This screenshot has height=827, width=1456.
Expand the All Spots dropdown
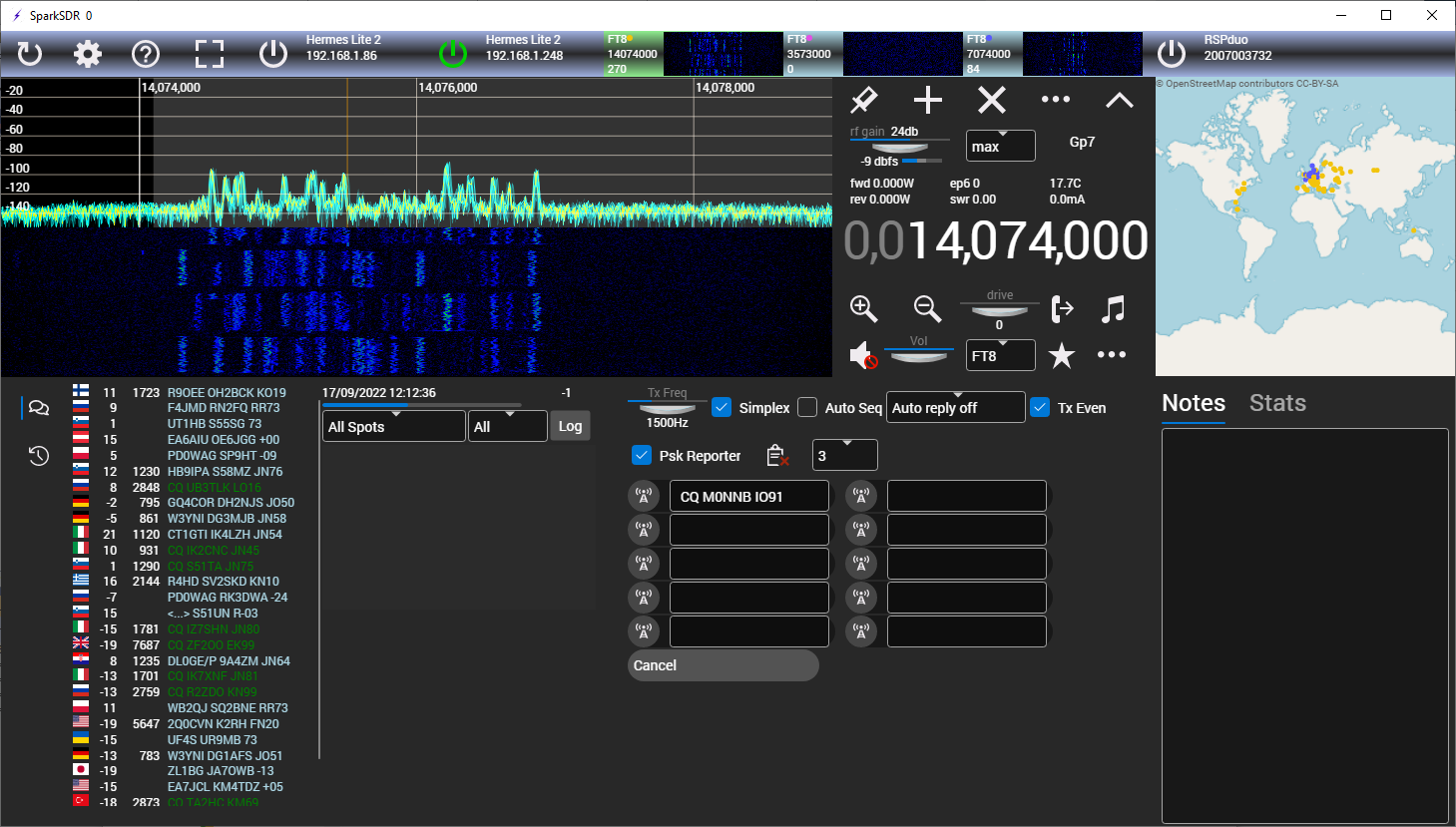(393, 426)
